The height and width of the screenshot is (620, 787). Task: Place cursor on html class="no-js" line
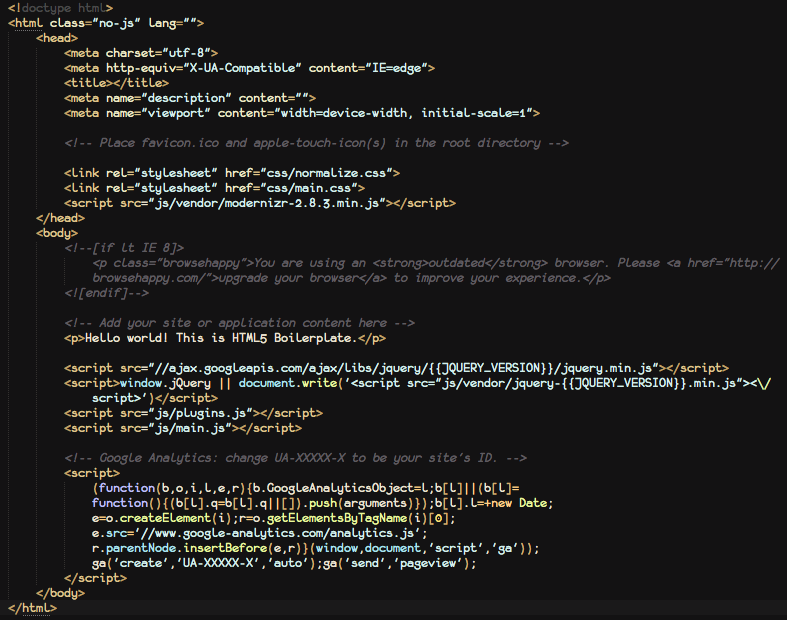[106, 23]
